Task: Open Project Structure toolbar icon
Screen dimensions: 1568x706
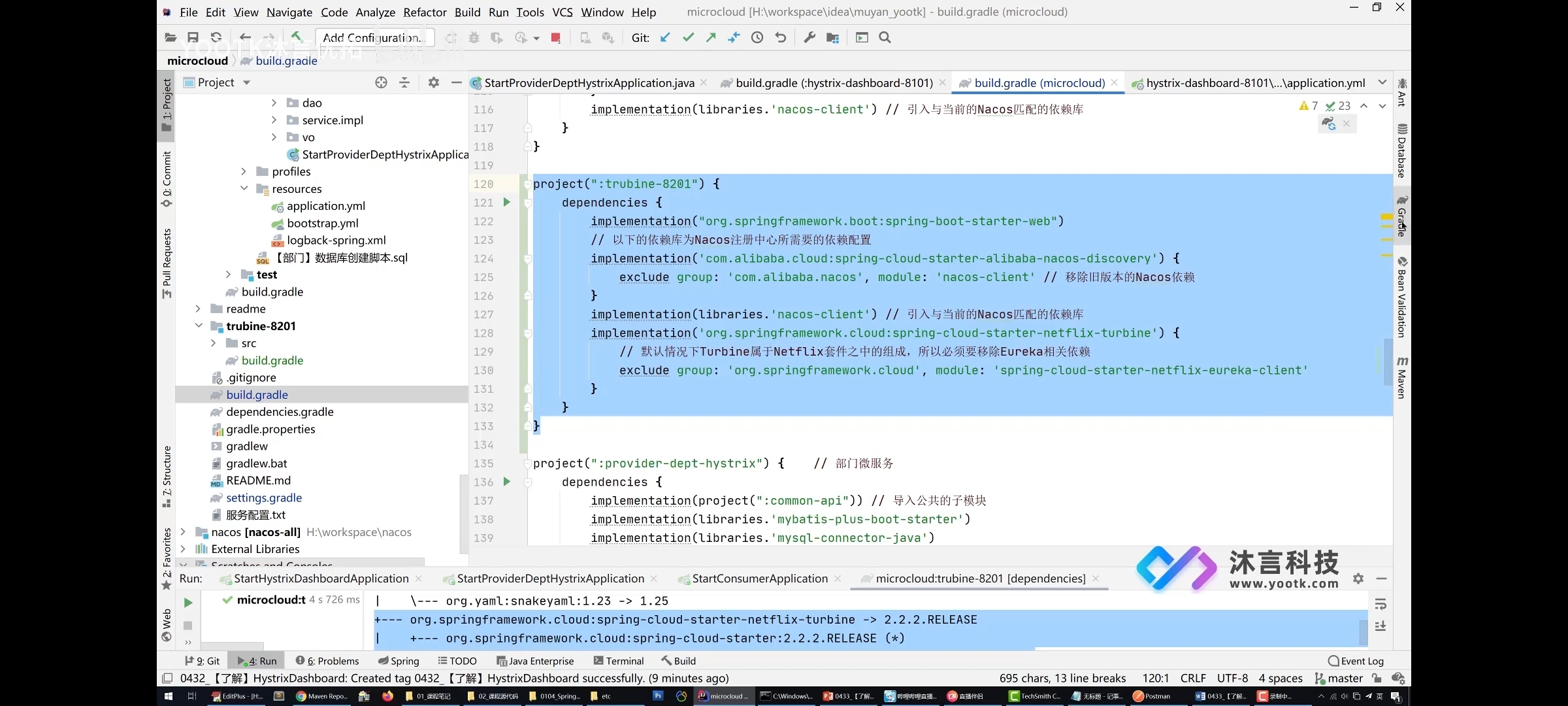Action: pos(832,38)
